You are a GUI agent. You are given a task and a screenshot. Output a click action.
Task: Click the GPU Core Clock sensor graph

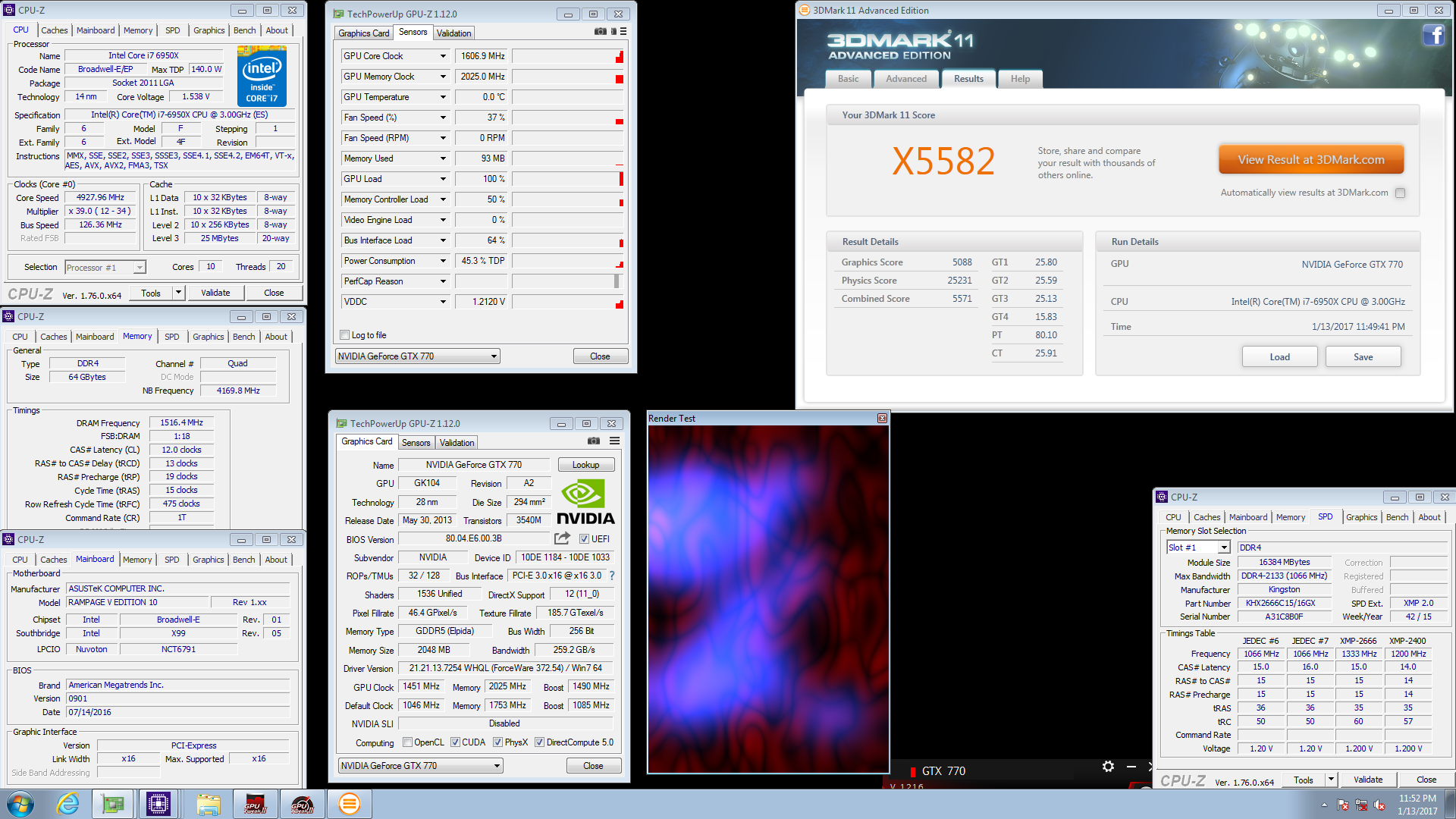tap(567, 56)
